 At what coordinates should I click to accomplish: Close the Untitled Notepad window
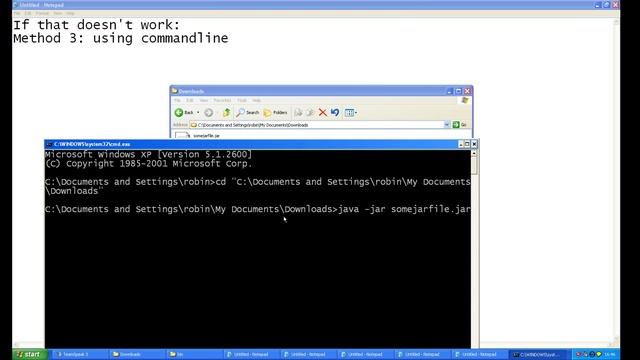(x=616, y=5)
